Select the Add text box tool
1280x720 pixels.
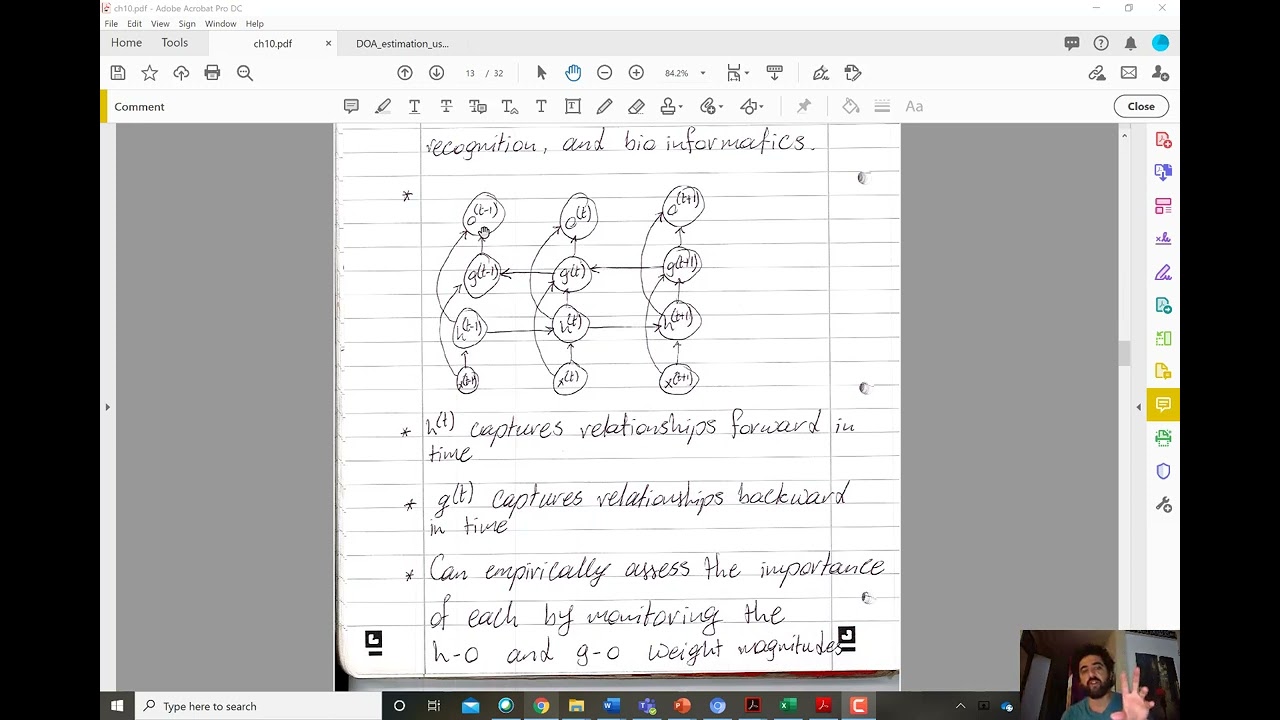(573, 106)
